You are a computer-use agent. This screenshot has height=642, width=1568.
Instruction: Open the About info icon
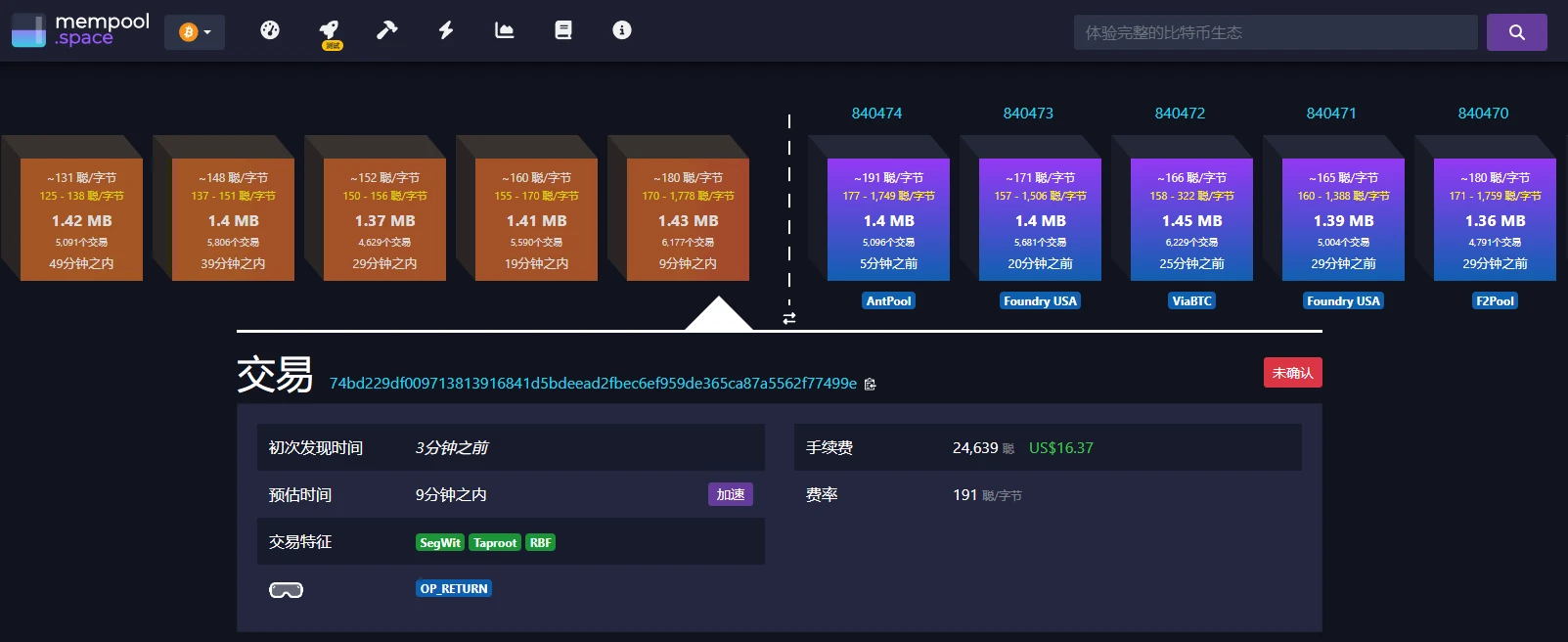coord(622,30)
